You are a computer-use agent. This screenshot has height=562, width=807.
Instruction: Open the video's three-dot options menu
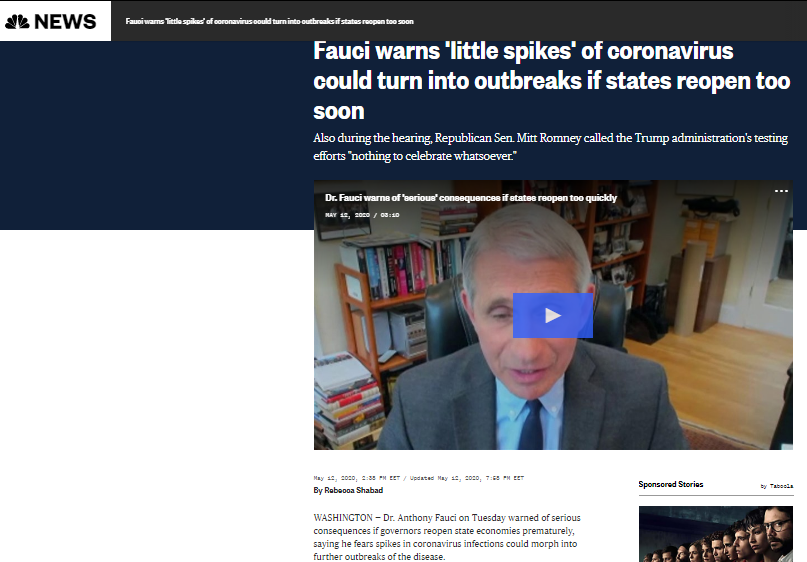click(x=781, y=191)
